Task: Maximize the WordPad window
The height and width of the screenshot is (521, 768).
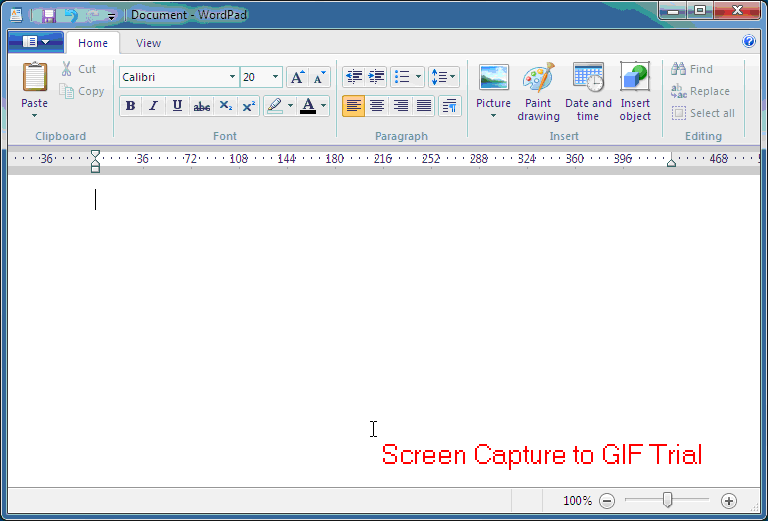Action: pos(700,11)
